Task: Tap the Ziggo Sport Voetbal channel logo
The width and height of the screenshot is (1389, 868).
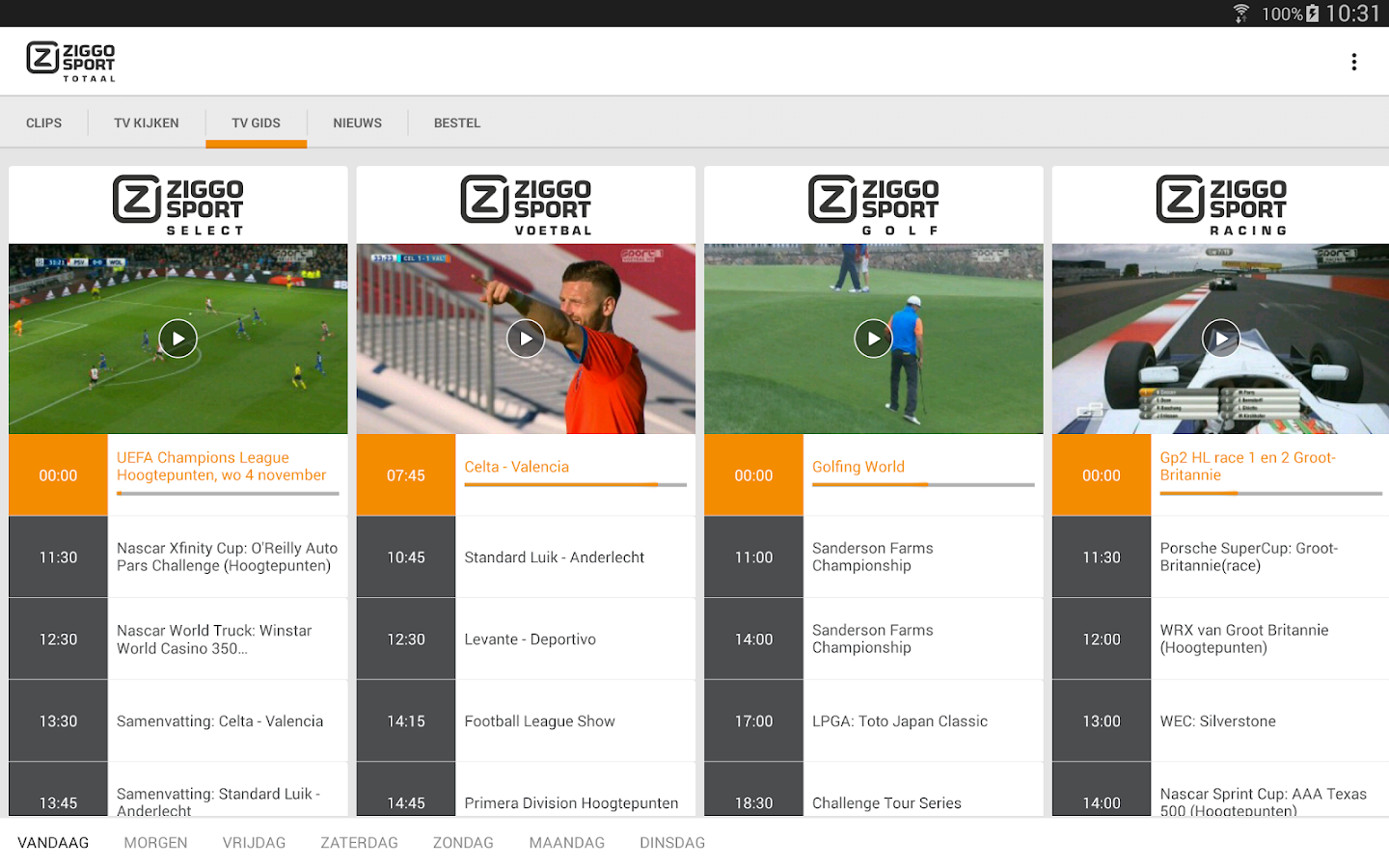Action: 526,204
